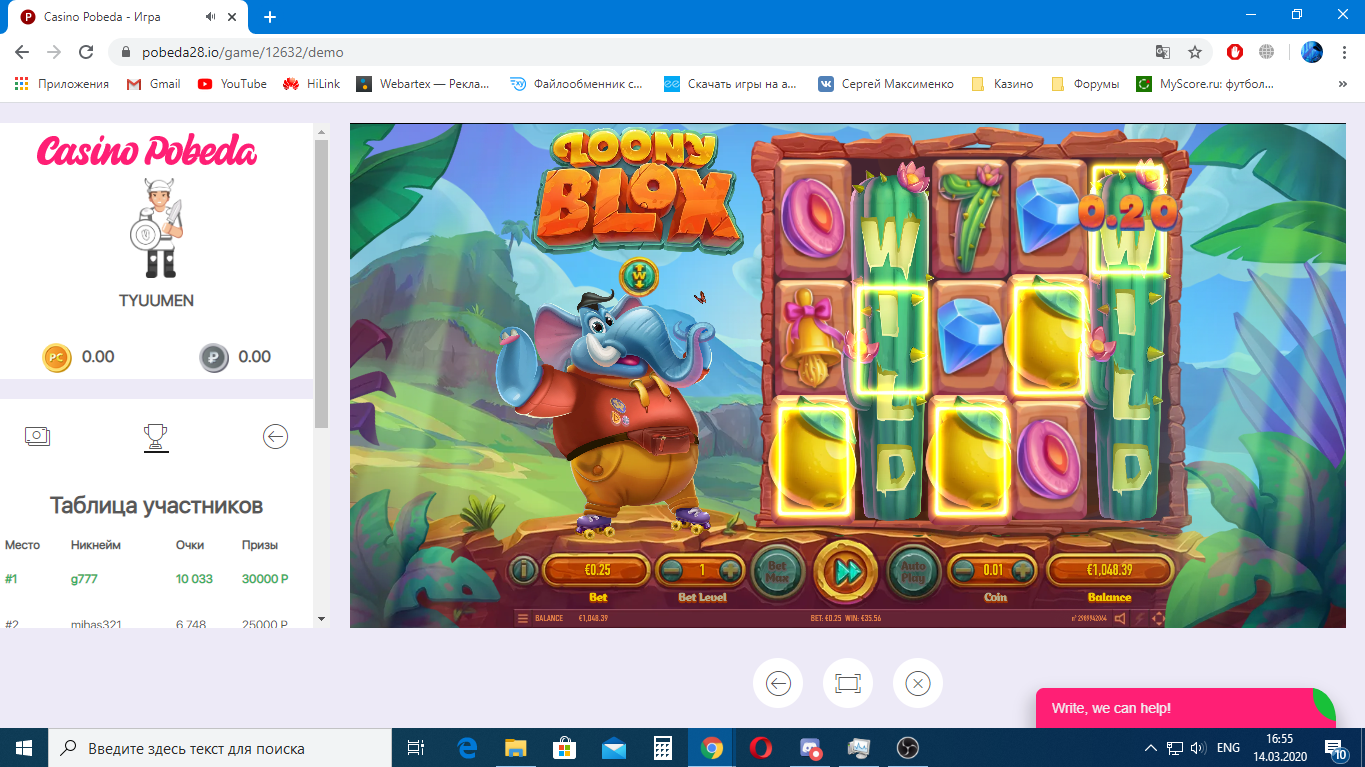Open the cash banknotes tab

tap(37, 436)
